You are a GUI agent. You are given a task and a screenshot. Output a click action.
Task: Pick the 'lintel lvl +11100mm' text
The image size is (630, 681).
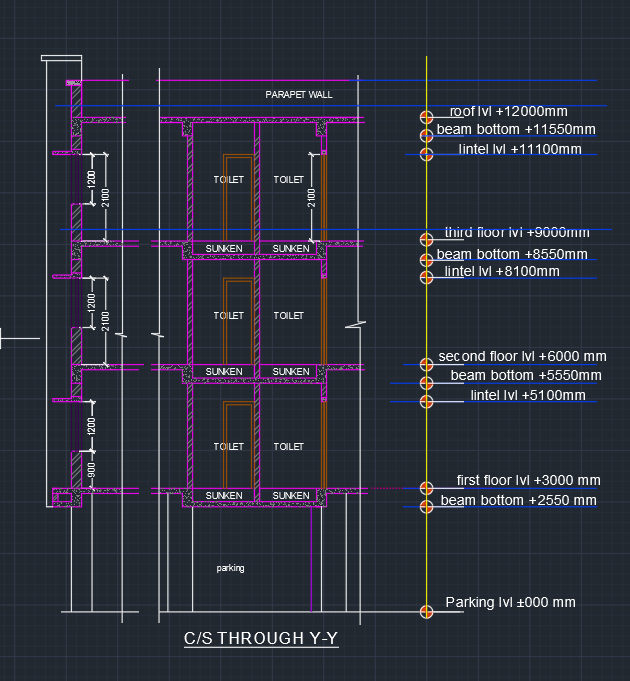[x=520, y=149]
